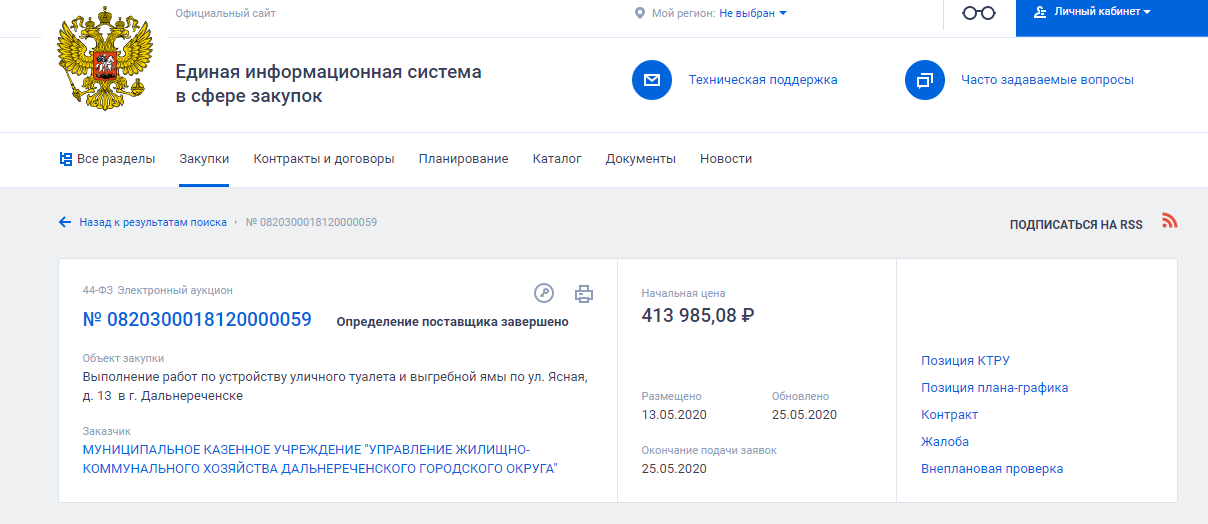
Task: Click the Начальная цена label
Action: pyautogui.click(x=683, y=293)
